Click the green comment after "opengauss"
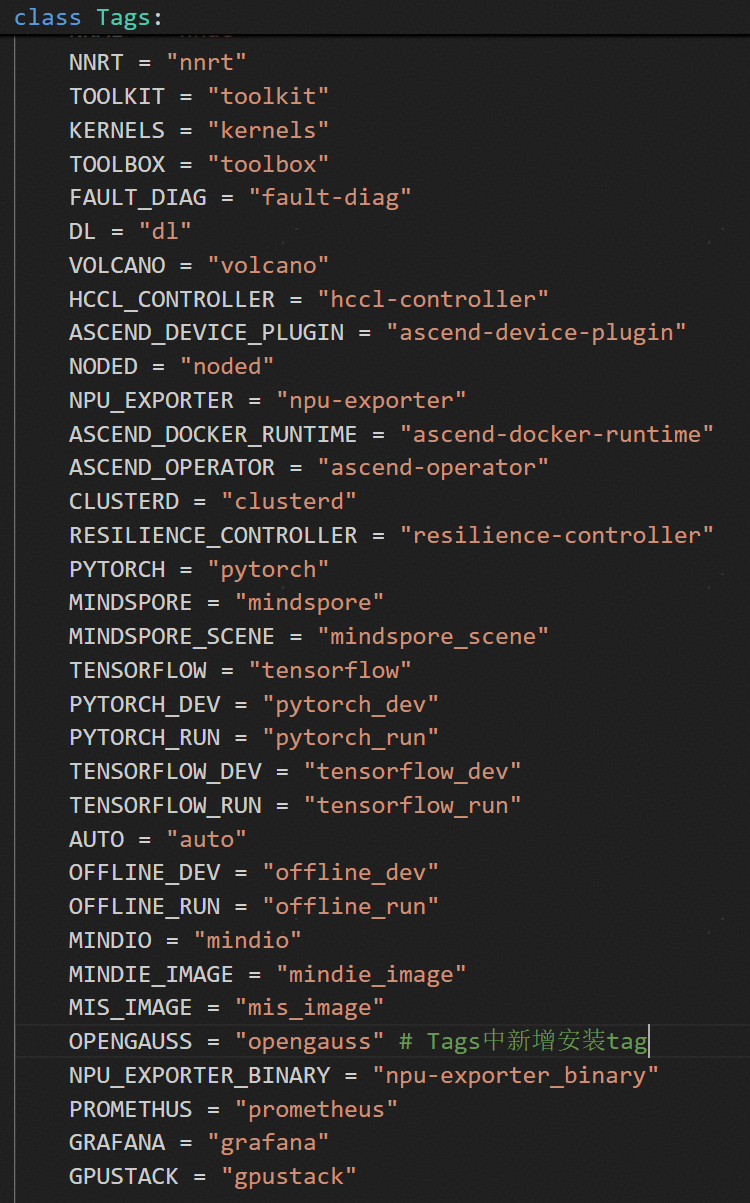This screenshot has height=1203, width=750. coord(524,1041)
